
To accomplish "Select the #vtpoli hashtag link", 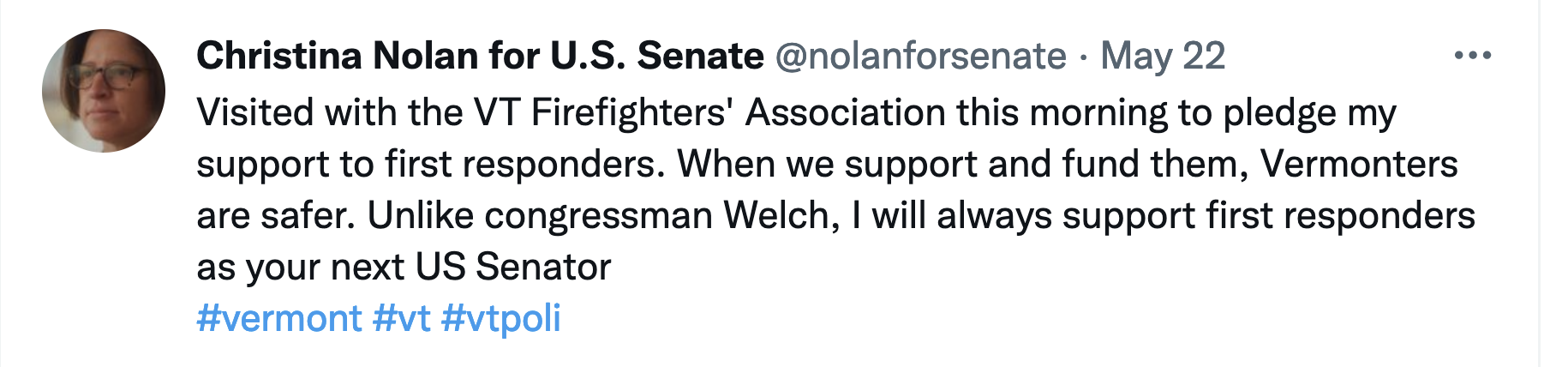I will click(500, 318).
